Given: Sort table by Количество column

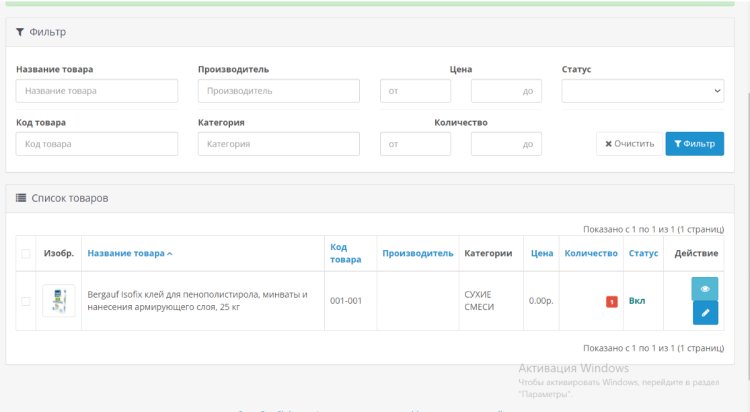Looking at the screenshot, I should click(x=591, y=254).
